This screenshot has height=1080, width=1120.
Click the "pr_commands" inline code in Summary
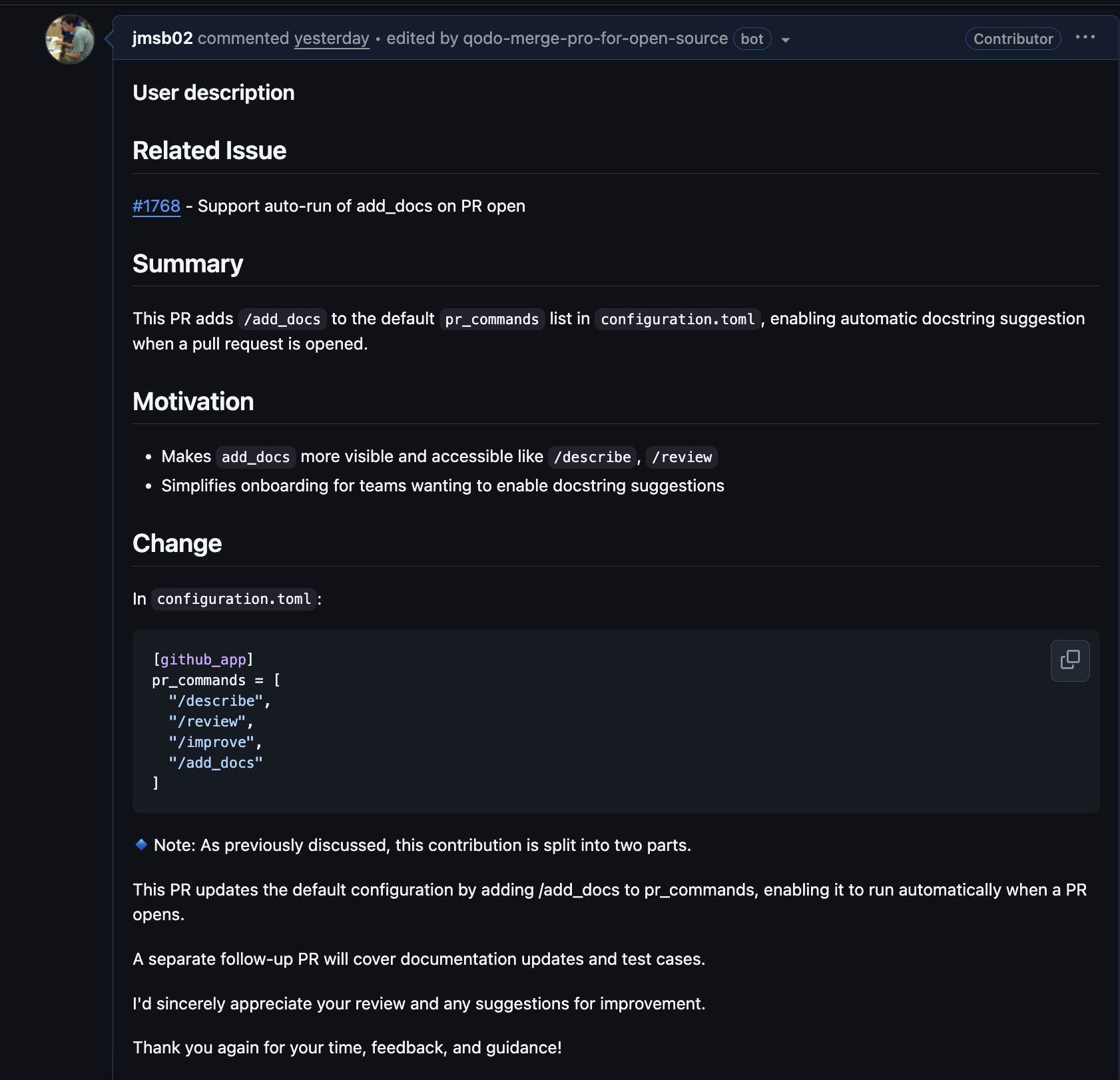click(491, 320)
